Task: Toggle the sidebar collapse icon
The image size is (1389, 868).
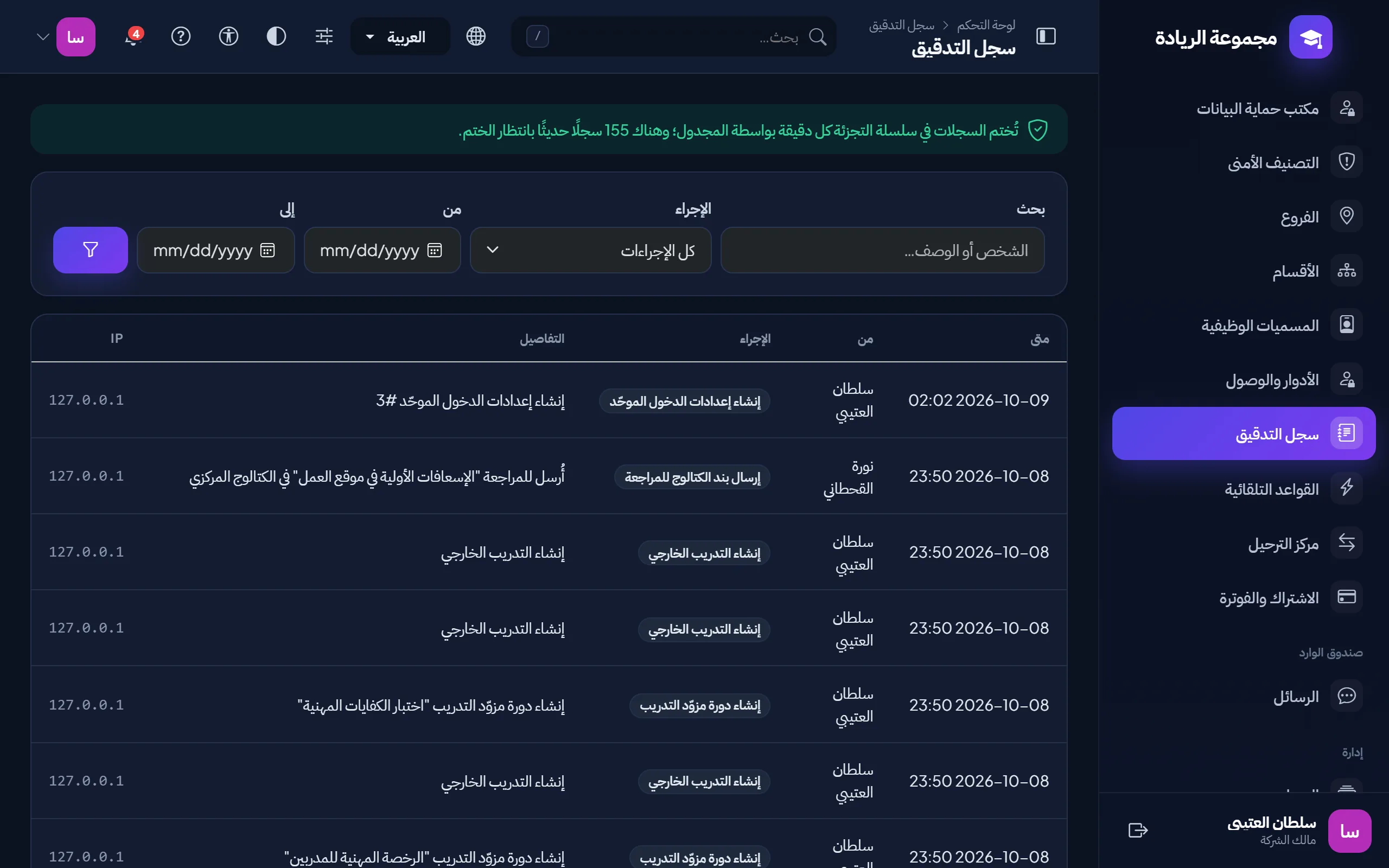Action: (x=1046, y=36)
